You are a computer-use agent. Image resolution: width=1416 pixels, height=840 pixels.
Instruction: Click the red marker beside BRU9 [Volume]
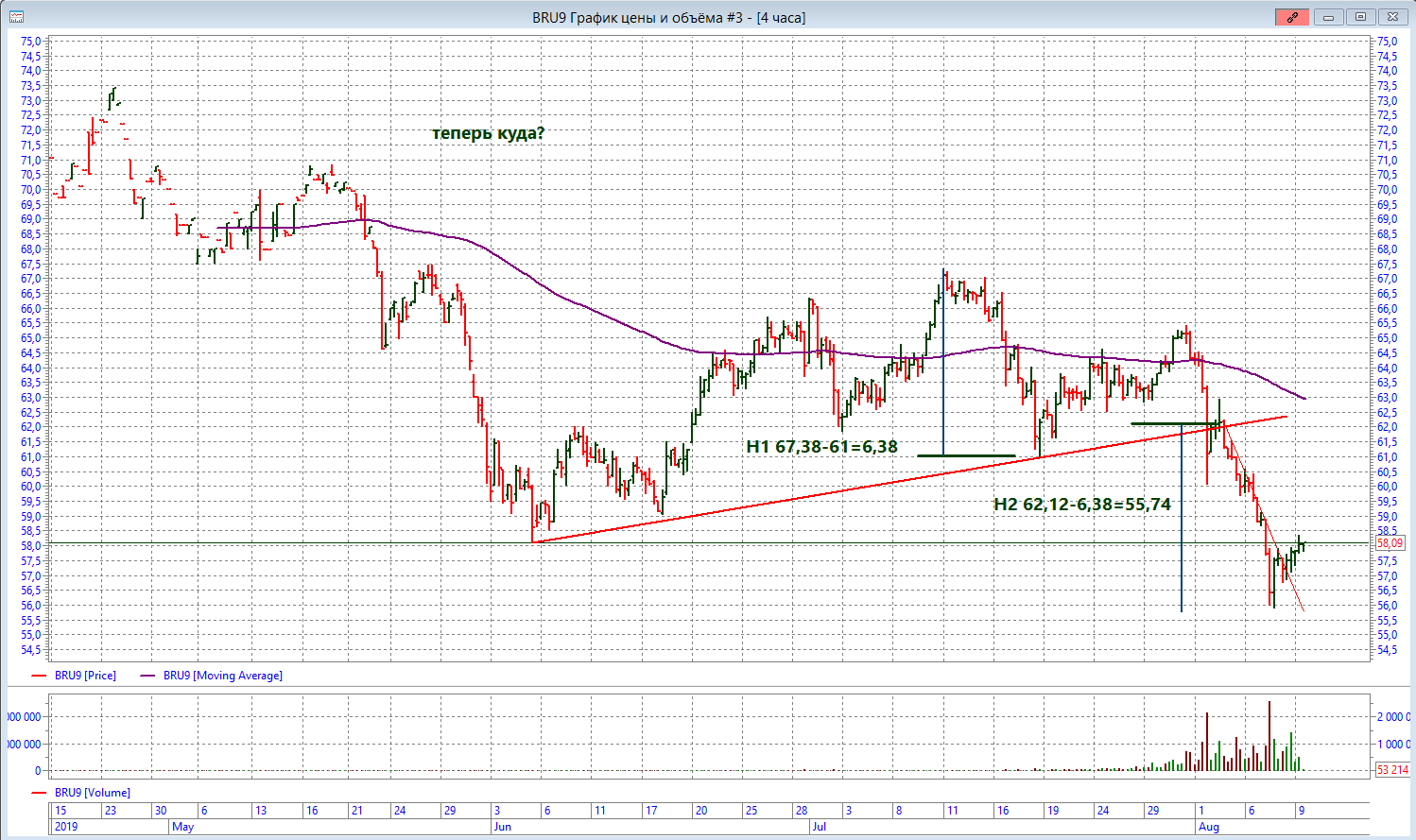click(39, 793)
